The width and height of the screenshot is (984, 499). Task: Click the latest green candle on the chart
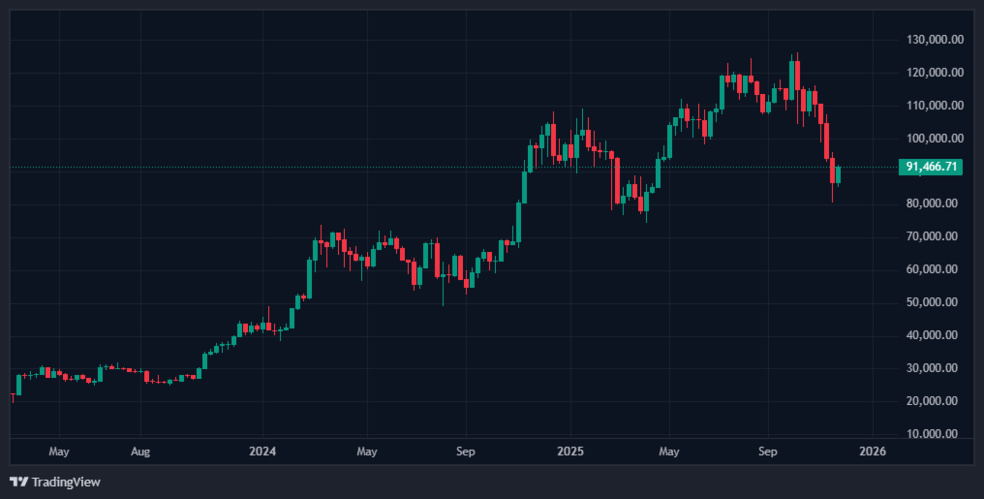(838, 175)
